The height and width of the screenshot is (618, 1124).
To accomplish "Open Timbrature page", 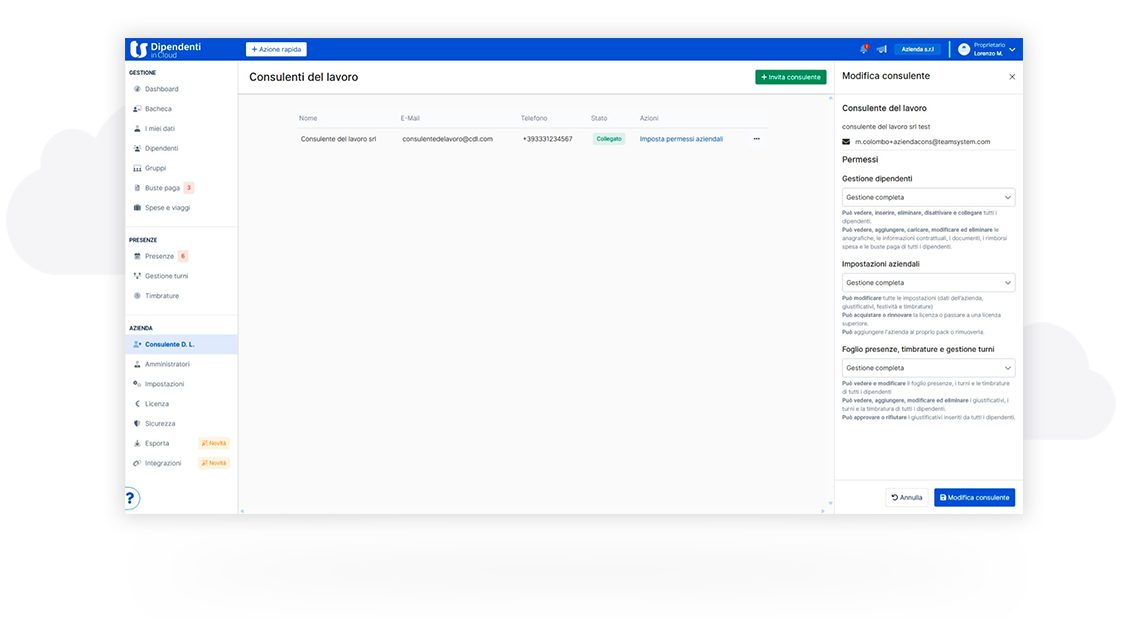I will (x=162, y=295).
